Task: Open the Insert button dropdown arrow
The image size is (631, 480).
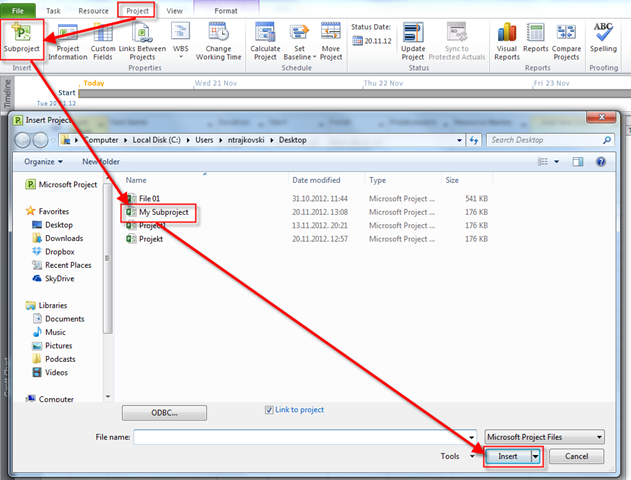Action: click(x=535, y=456)
